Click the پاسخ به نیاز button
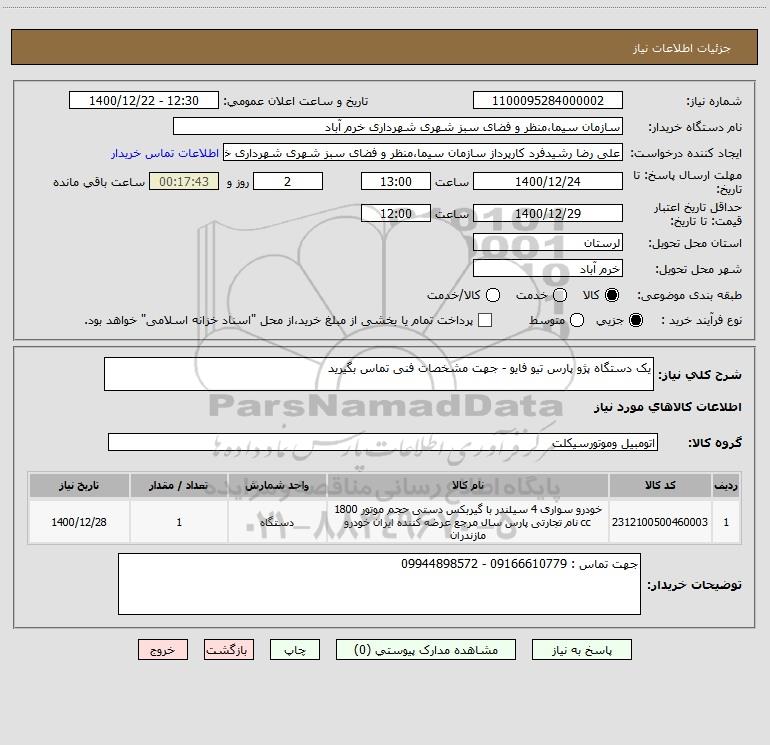 tap(581, 649)
